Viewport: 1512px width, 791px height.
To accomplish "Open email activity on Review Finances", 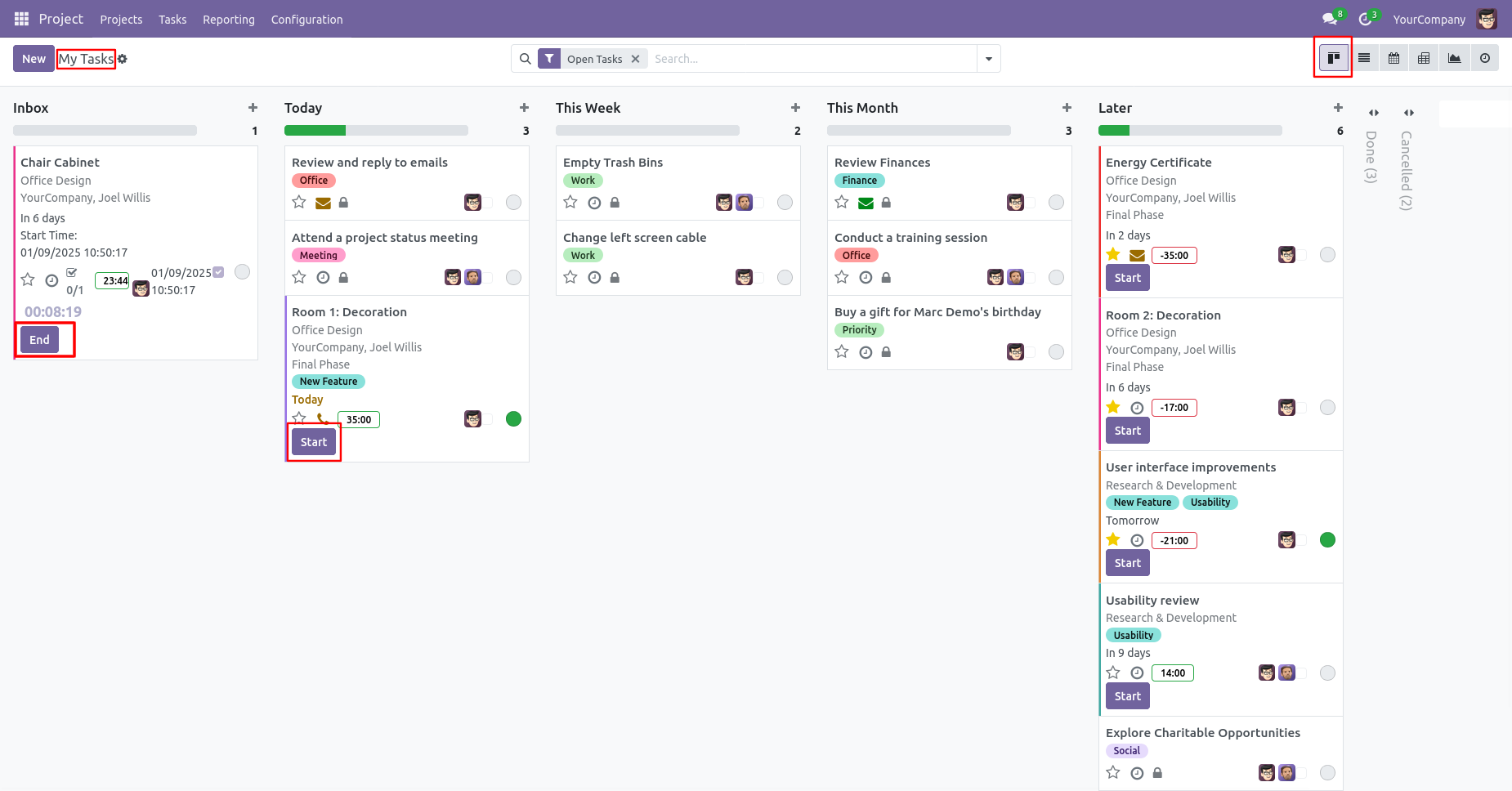I will point(866,203).
